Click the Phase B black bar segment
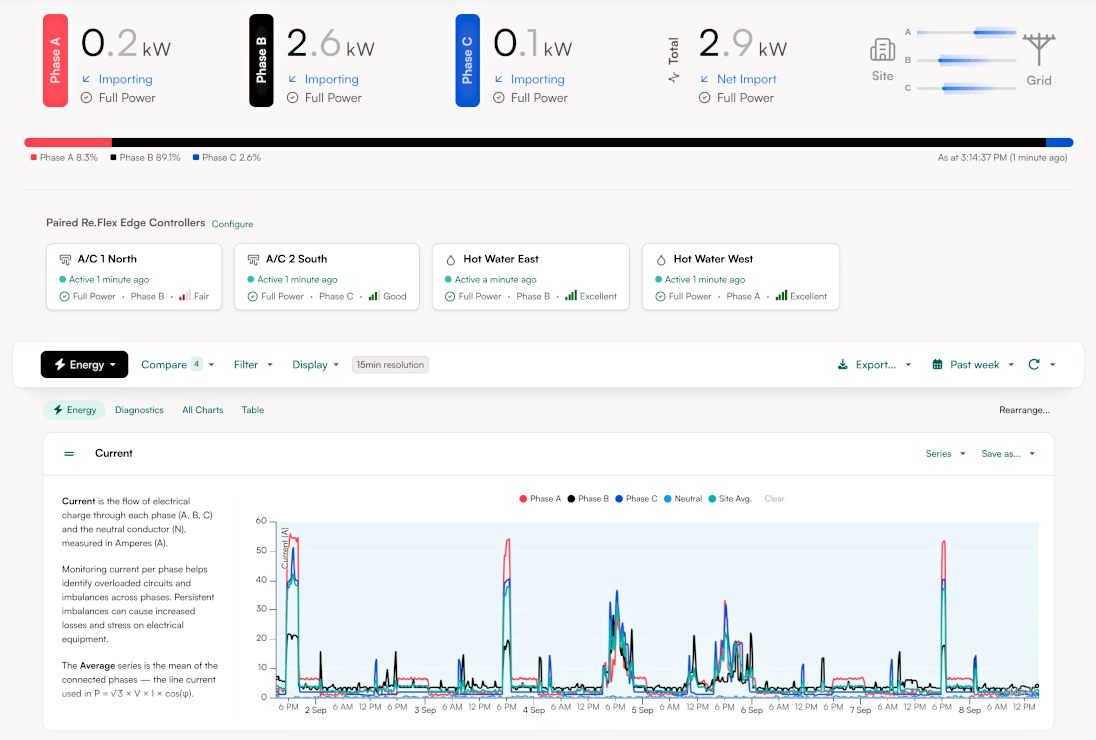 click(579, 143)
